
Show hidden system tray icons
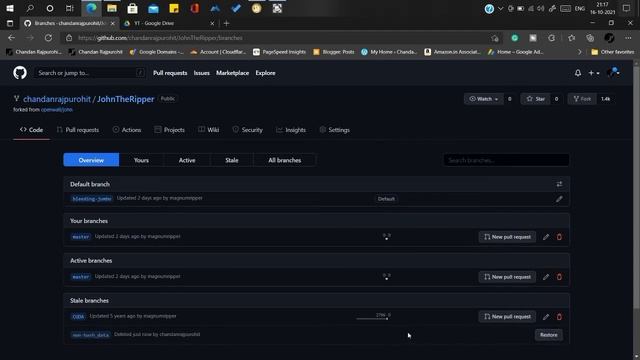(x=500, y=9)
